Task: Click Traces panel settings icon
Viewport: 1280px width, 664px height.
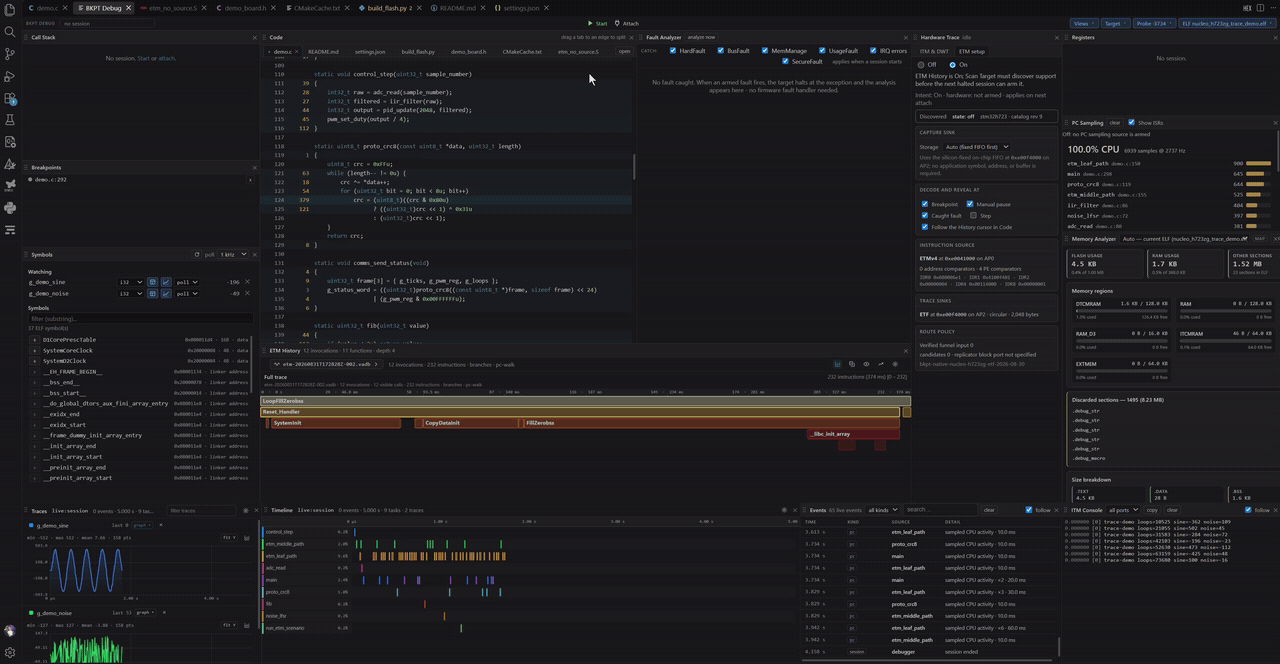Action: [246, 511]
